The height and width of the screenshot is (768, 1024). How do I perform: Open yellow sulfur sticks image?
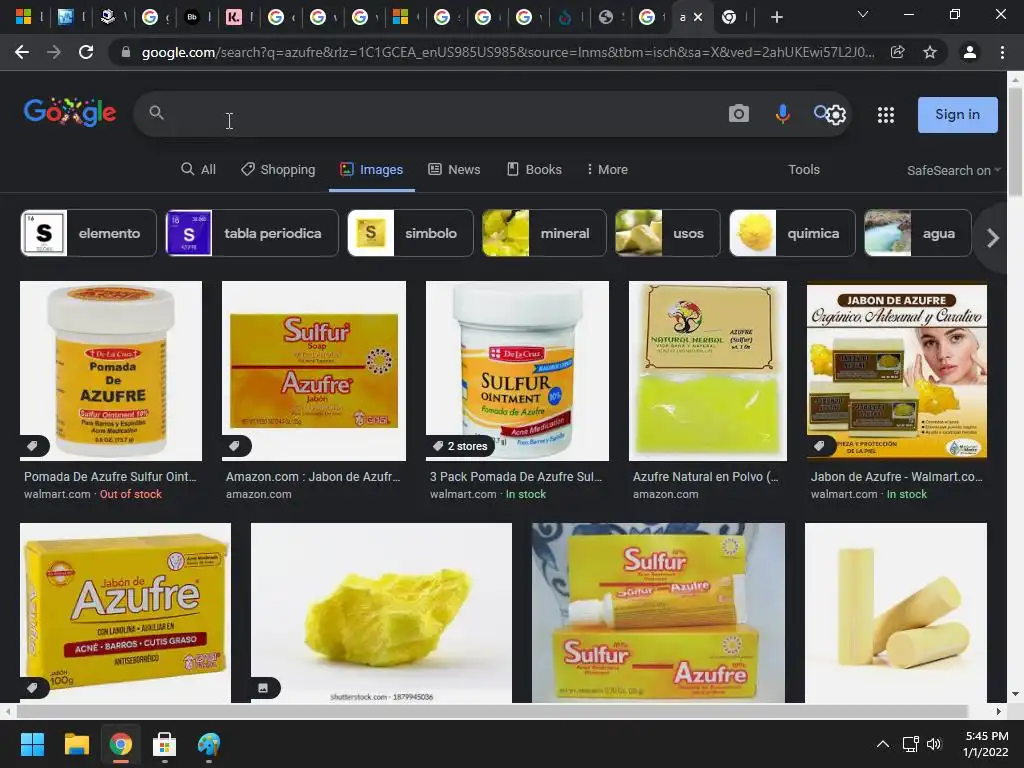(x=895, y=613)
